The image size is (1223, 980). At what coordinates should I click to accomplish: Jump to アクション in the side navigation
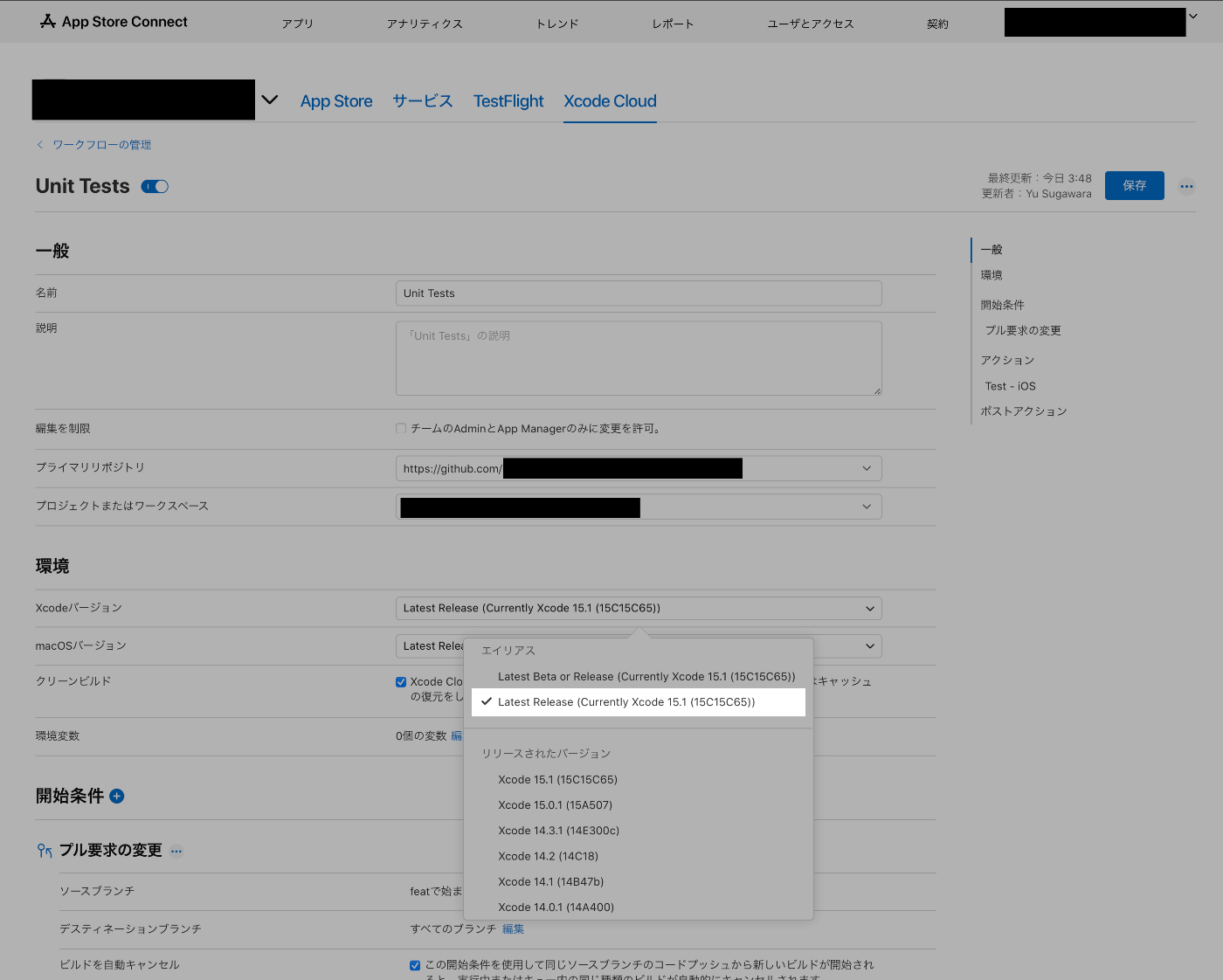click(1007, 360)
